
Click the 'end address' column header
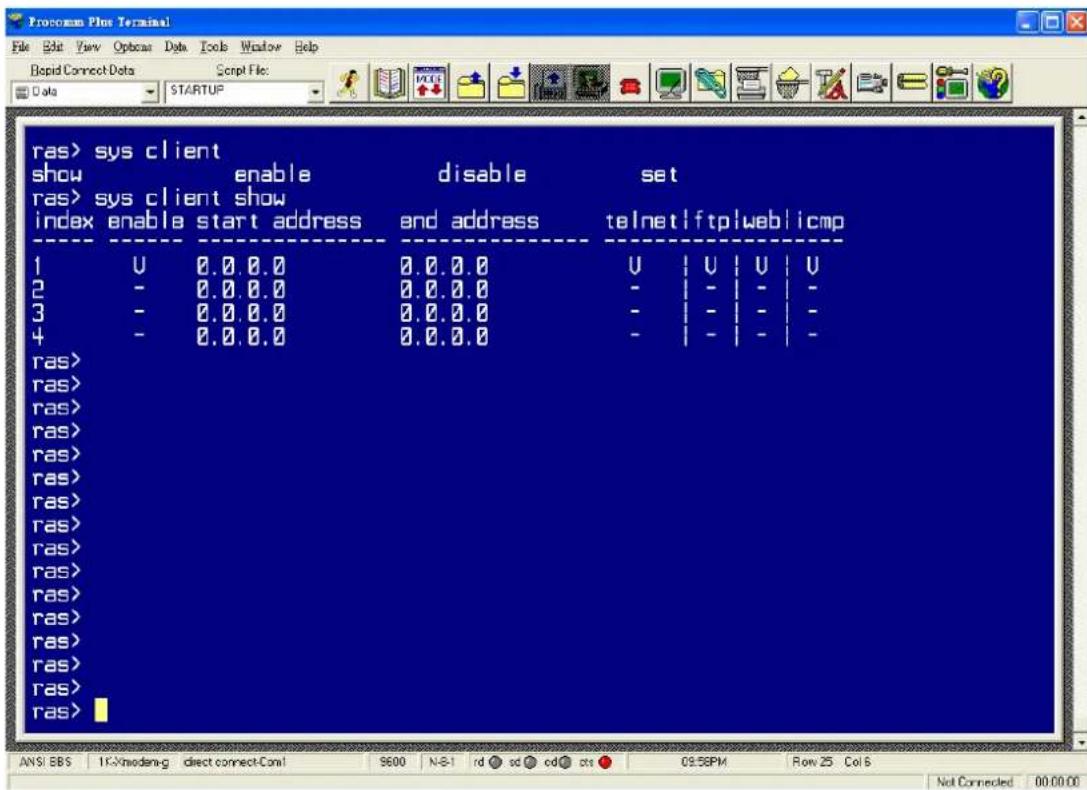pyautogui.click(x=469, y=221)
